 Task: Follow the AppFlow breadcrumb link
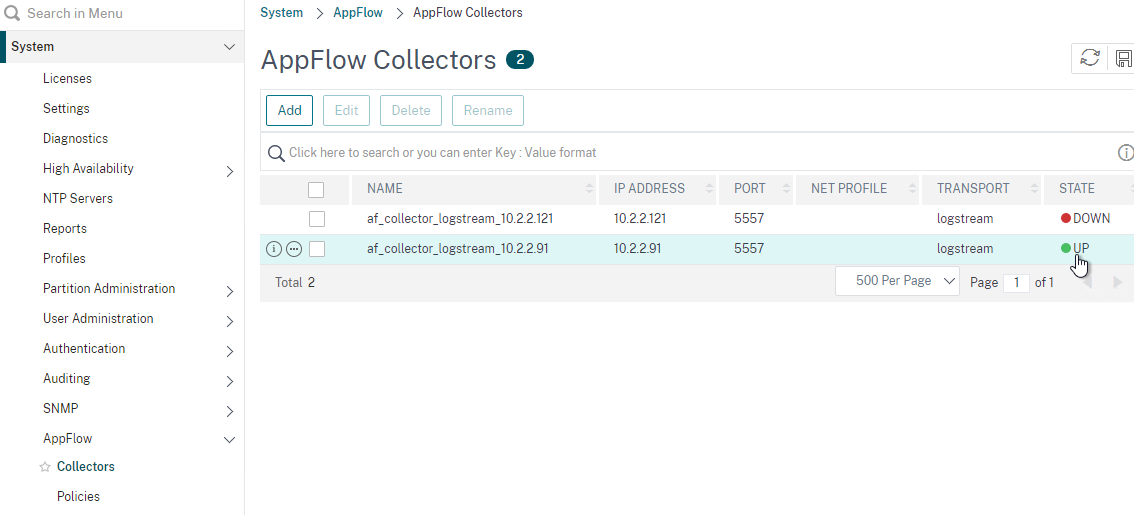pyautogui.click(x=358, y=13)
